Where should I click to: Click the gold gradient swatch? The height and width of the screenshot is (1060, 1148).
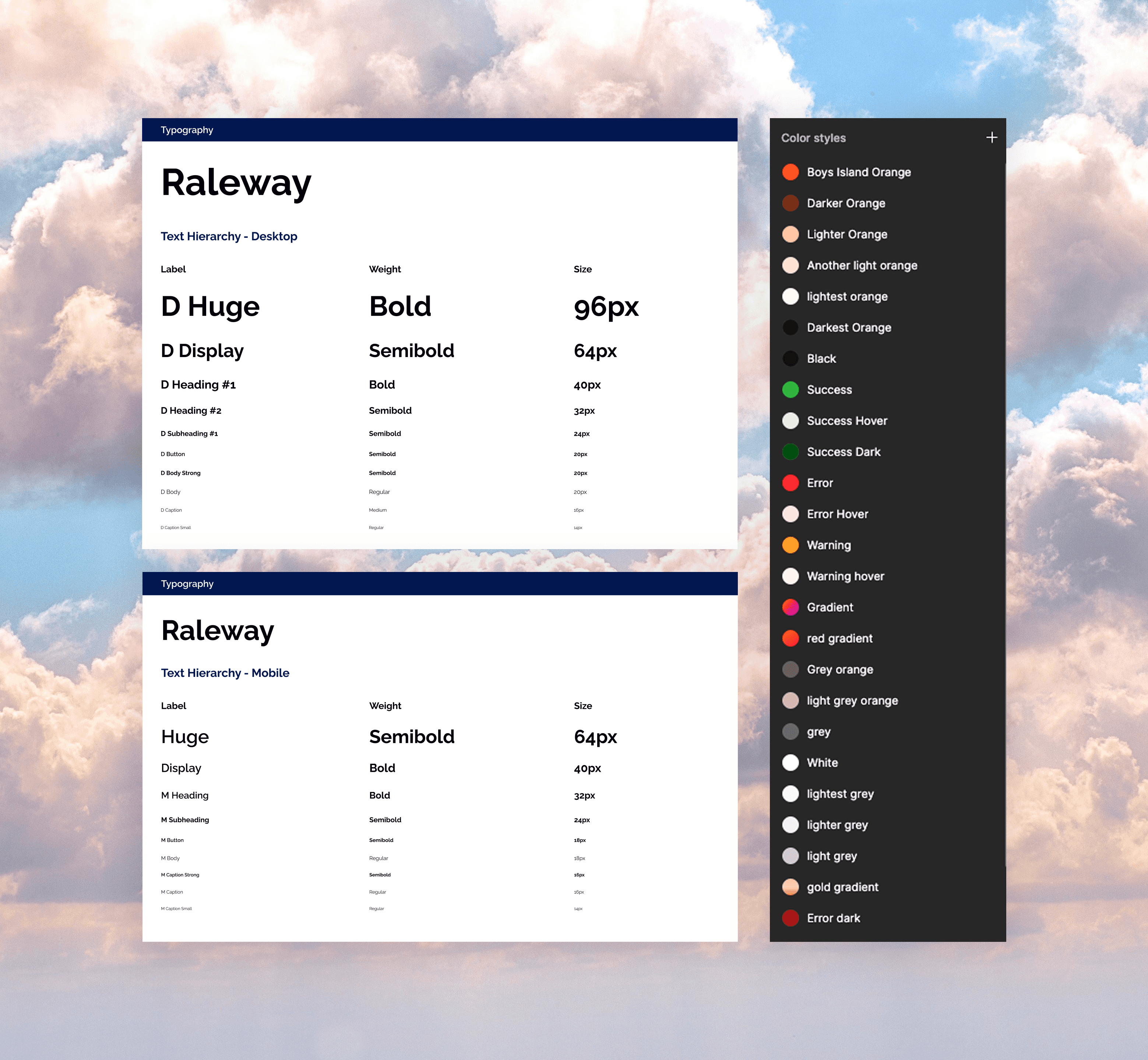click(790, 887)
